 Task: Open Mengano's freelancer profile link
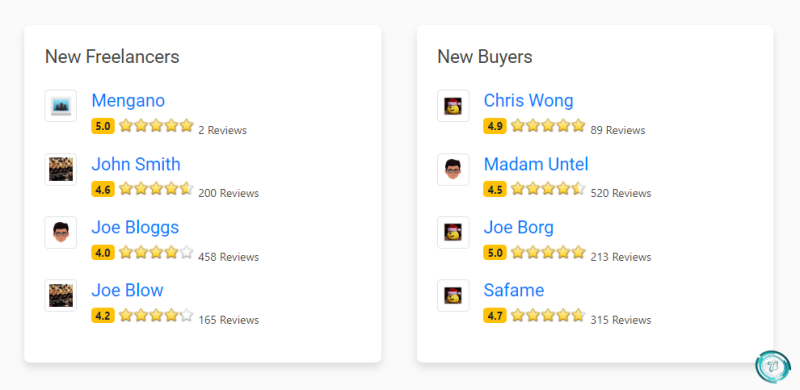click(x=128, y=101)
